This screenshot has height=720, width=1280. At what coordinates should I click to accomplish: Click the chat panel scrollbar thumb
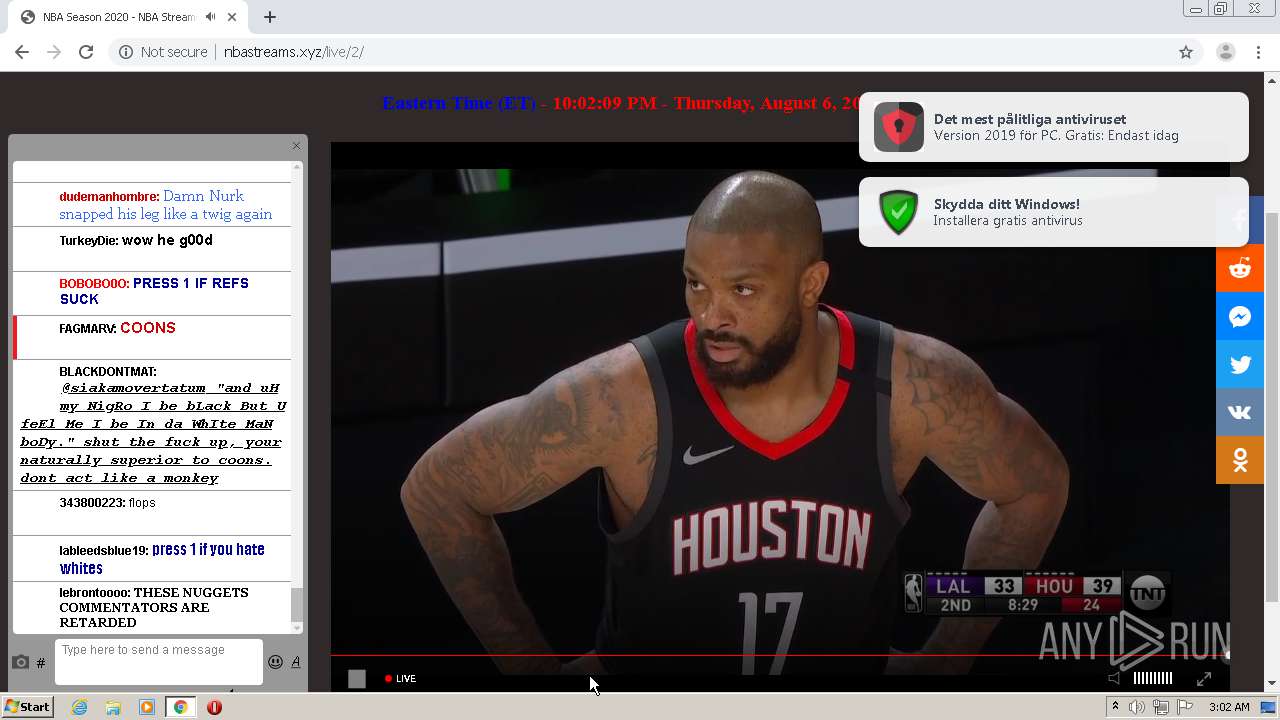(296, 605)
